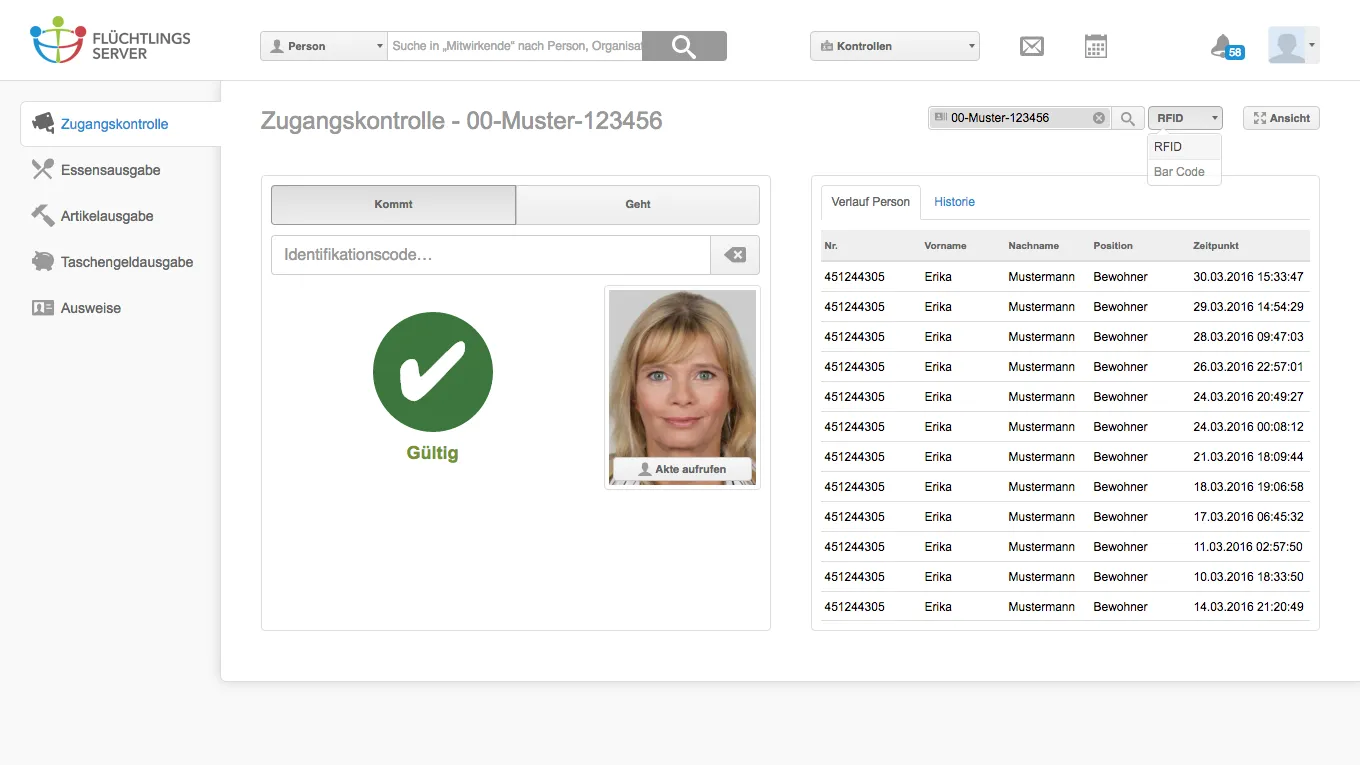Open Taschengeldausgabe in the sidebar

127,262
